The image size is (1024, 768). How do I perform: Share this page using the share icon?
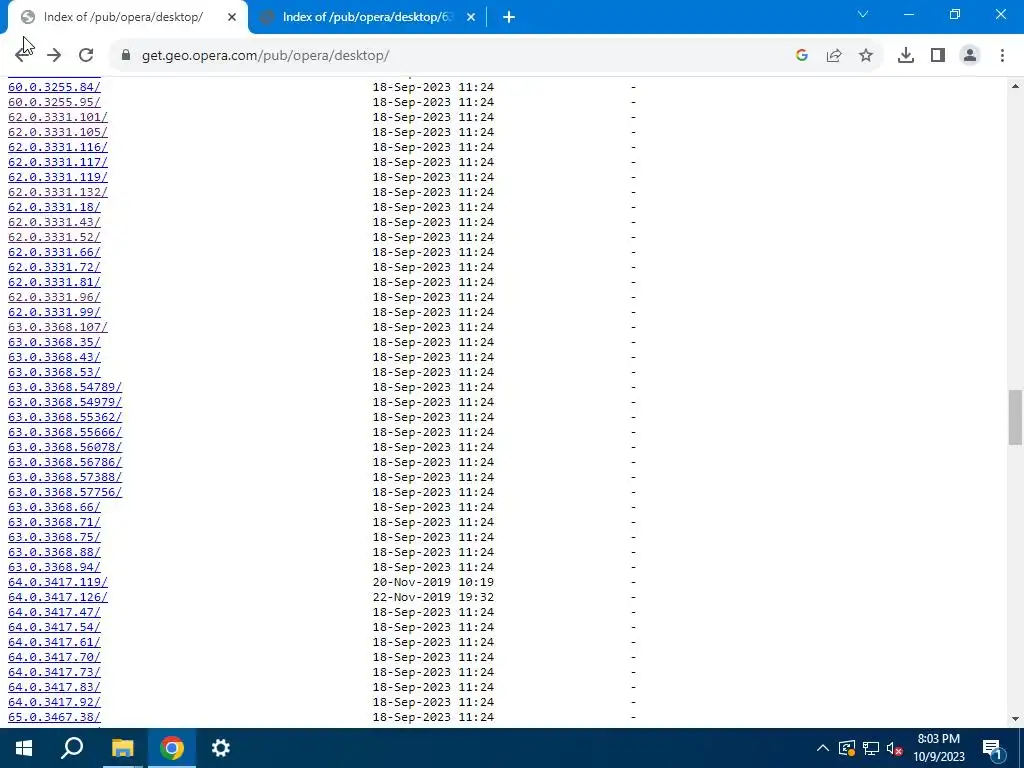(x=834, y=56)
